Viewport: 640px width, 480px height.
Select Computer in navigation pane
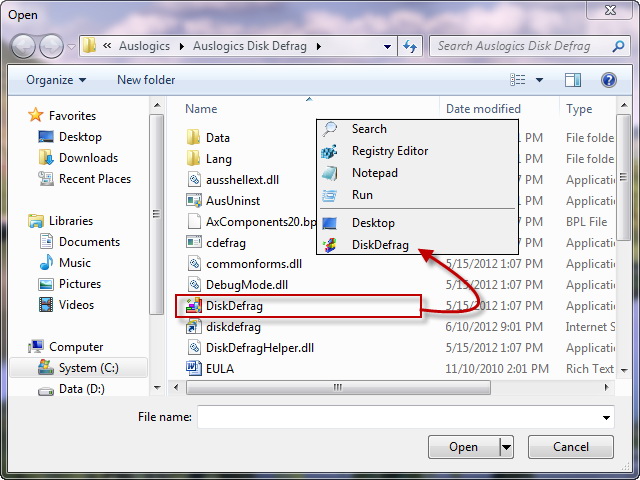[x=65, y=347]
